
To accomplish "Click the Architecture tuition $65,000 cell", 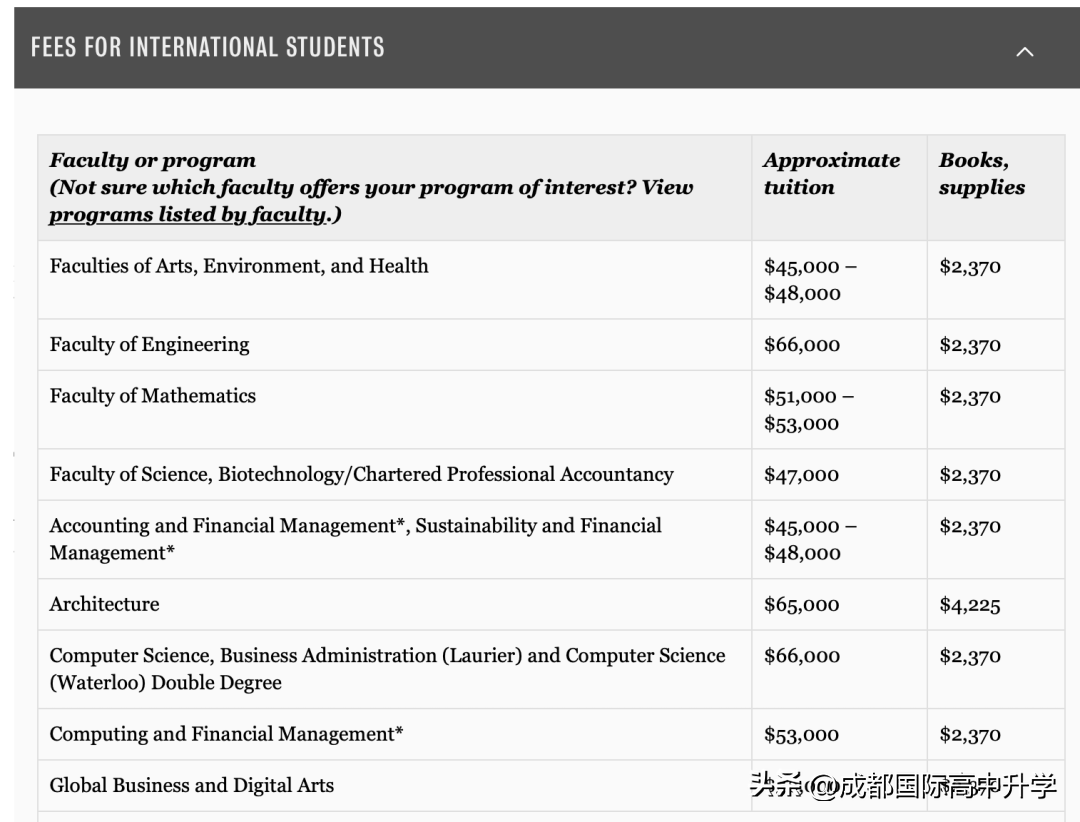I will click(802, 605).
